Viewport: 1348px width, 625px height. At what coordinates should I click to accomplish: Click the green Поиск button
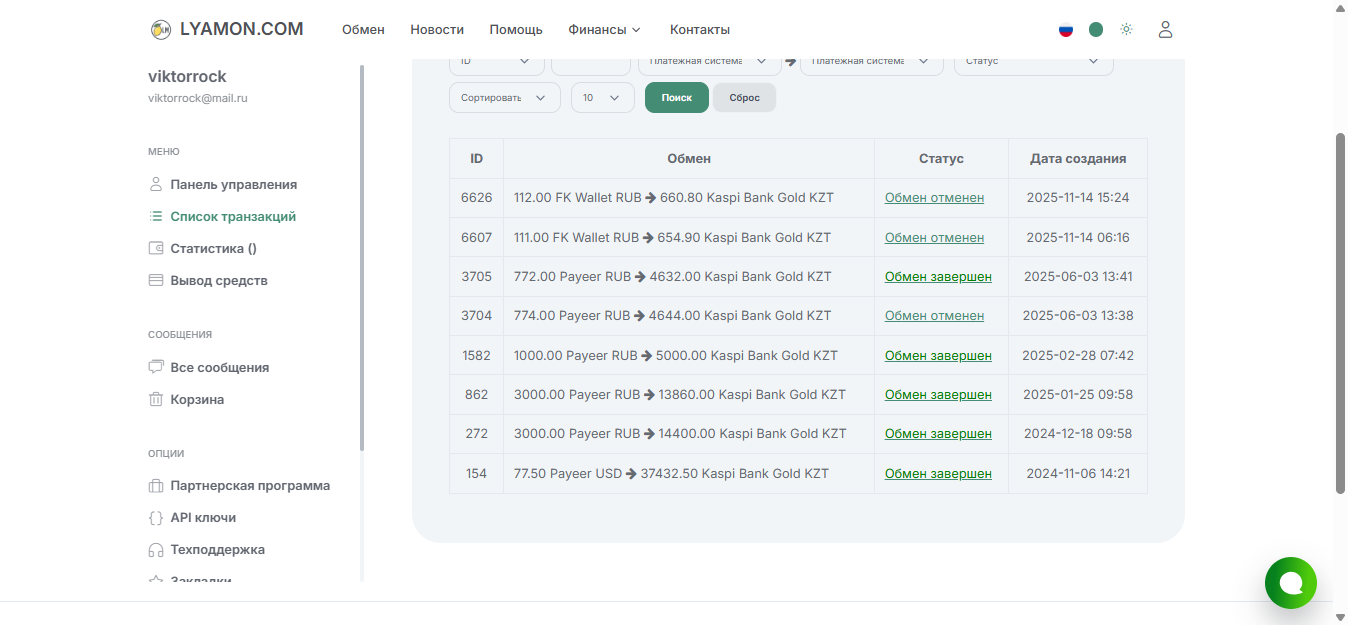pos(677,98)
